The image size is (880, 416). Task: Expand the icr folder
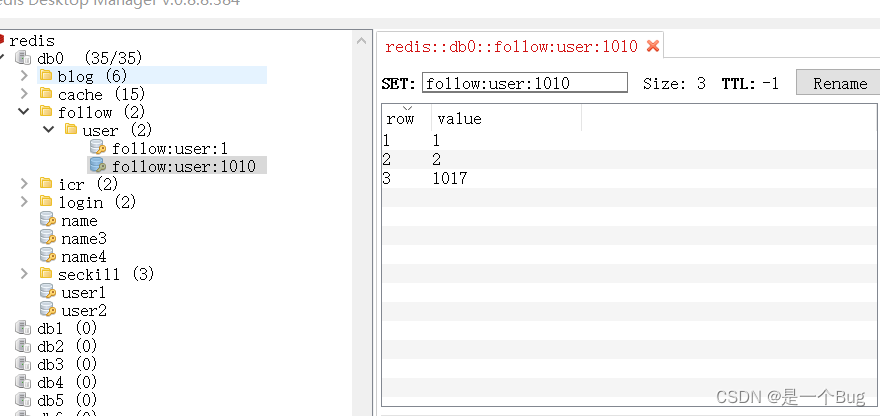click(24, 183)
